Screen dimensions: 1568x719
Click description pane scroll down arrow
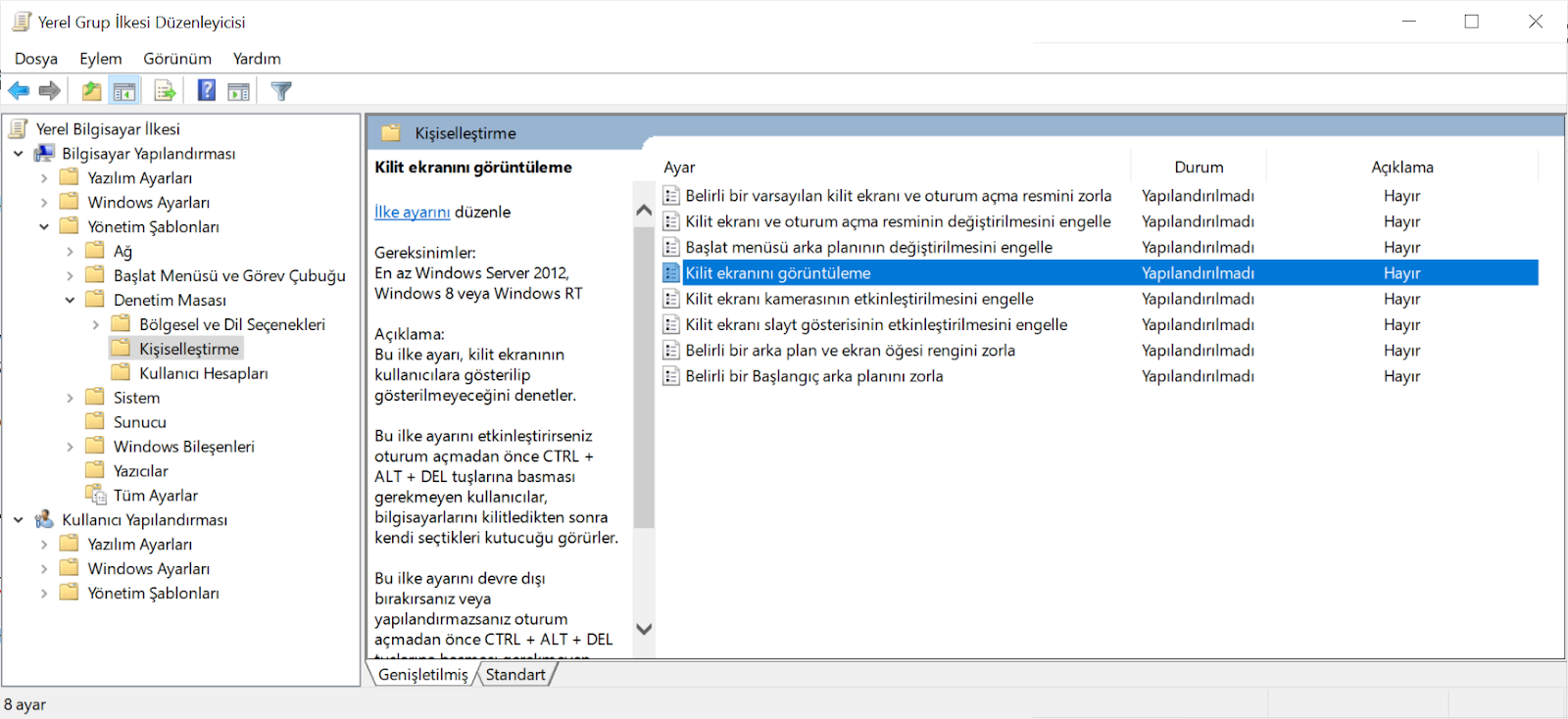644,629
